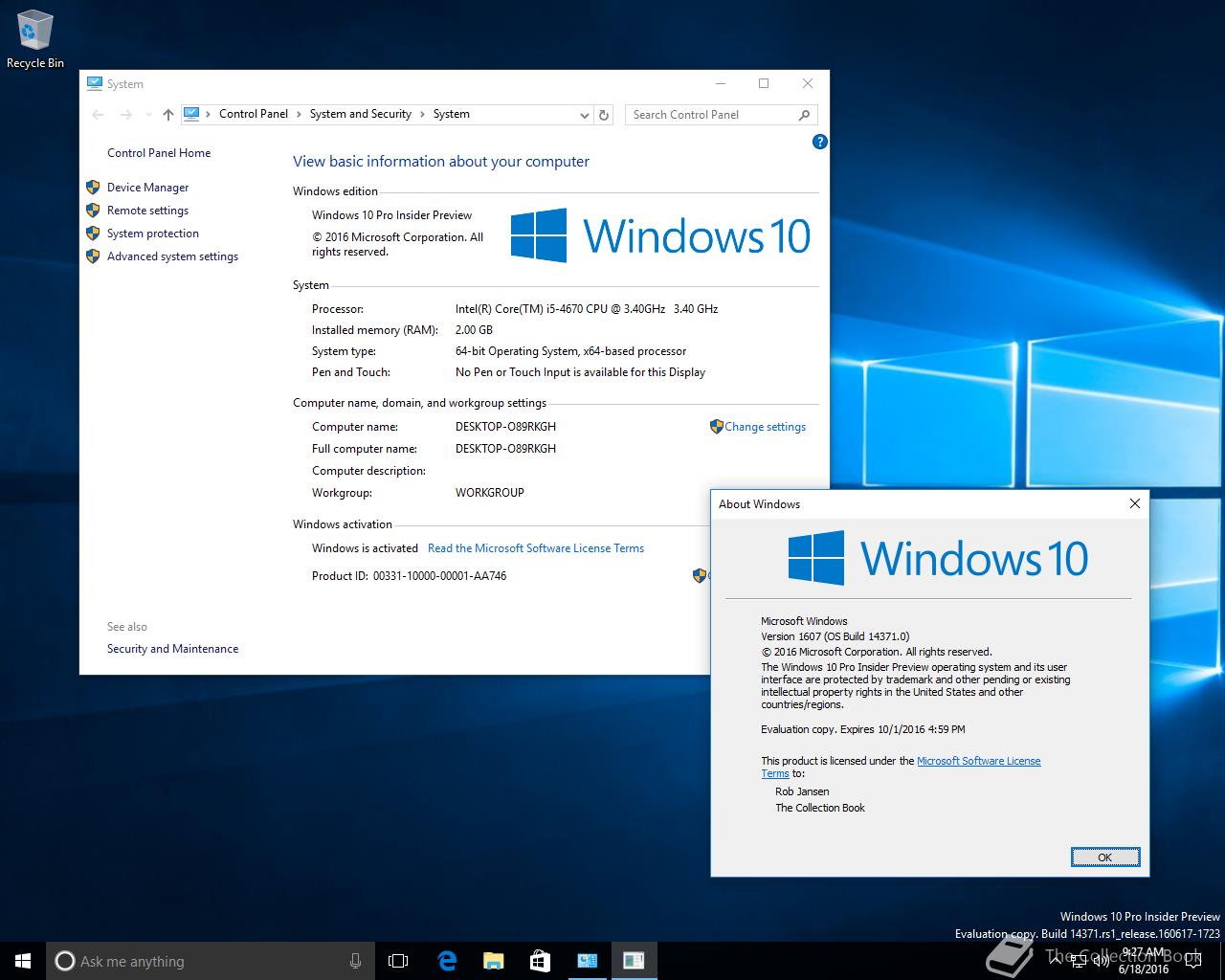This screenshot has width=1225, height=980.
Task: Click the partially hidden shield by Product ID
Action: pos(701,575)
